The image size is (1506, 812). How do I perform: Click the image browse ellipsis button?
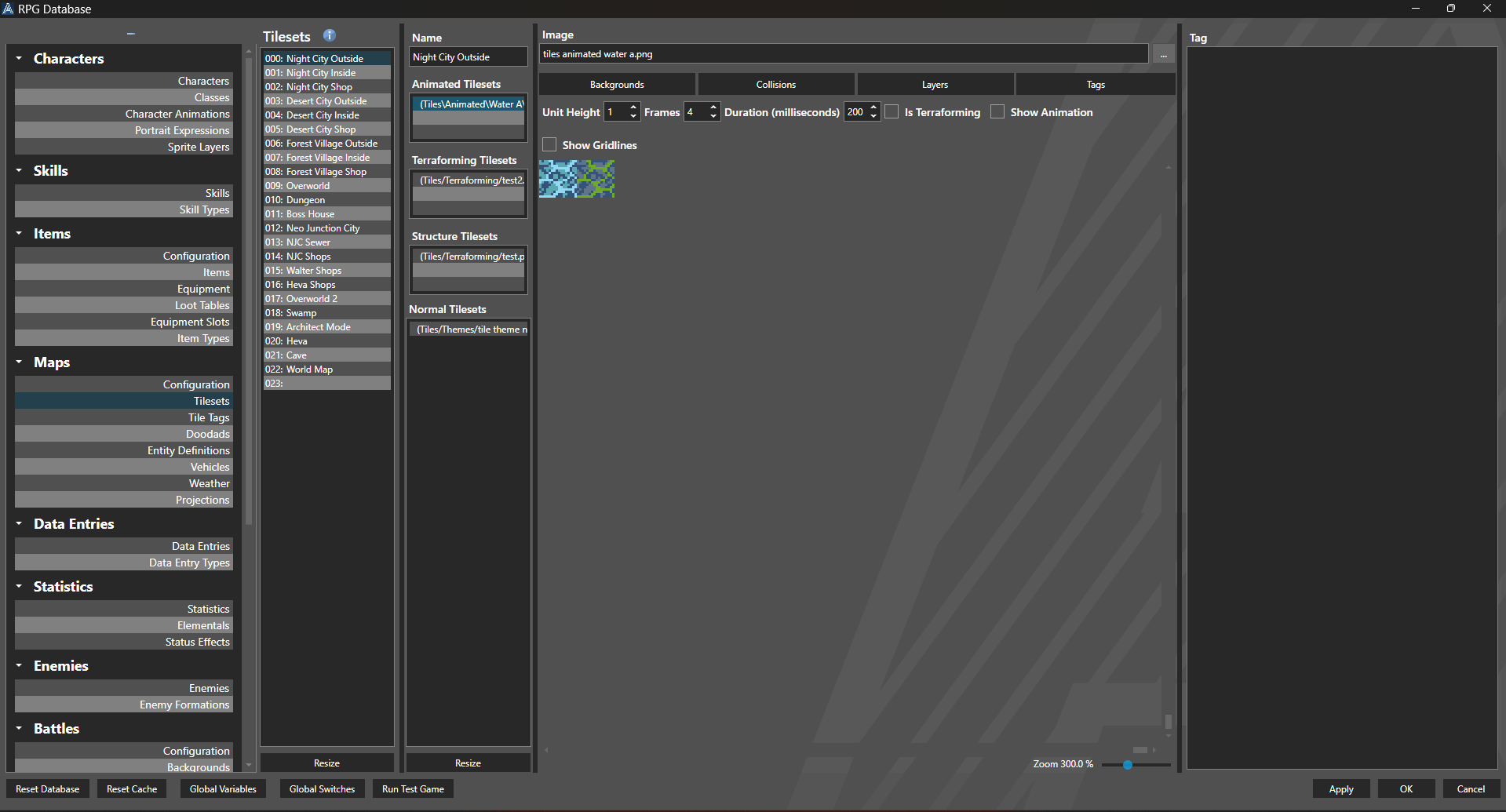click(1163, 55)
